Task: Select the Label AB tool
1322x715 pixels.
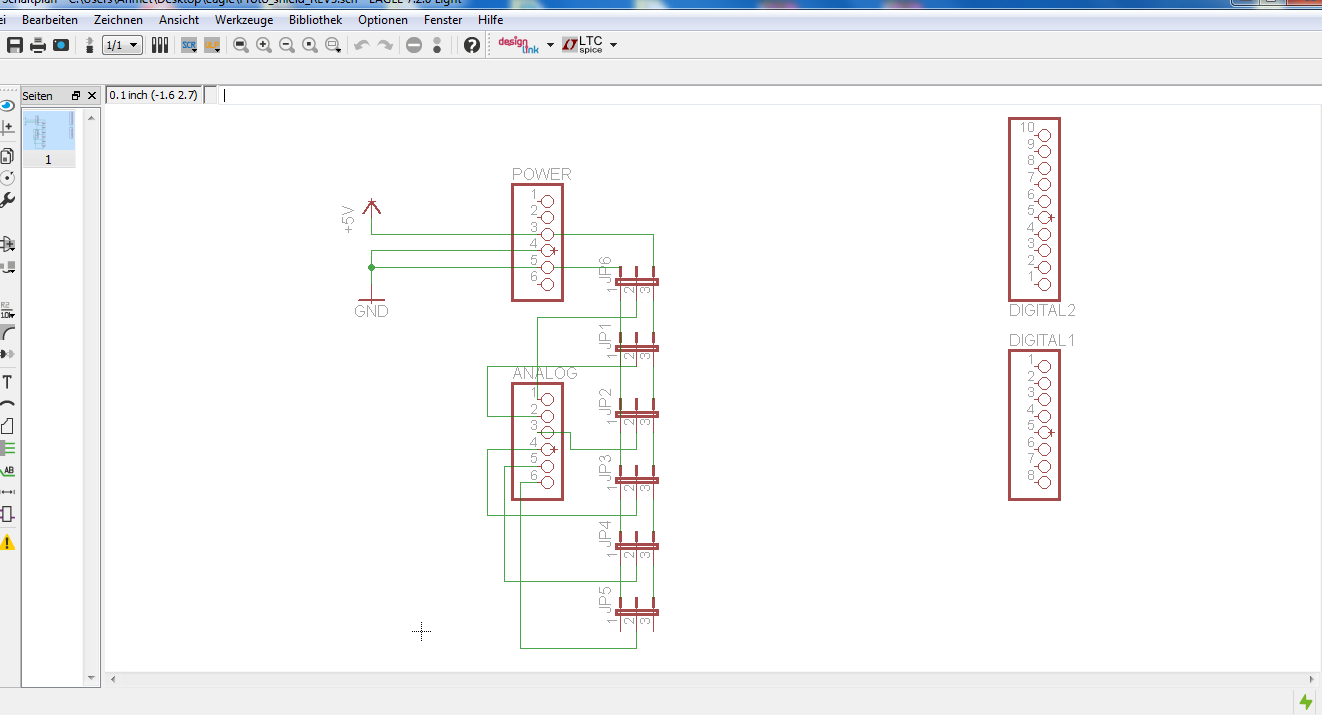Action: tap(8, 470)
